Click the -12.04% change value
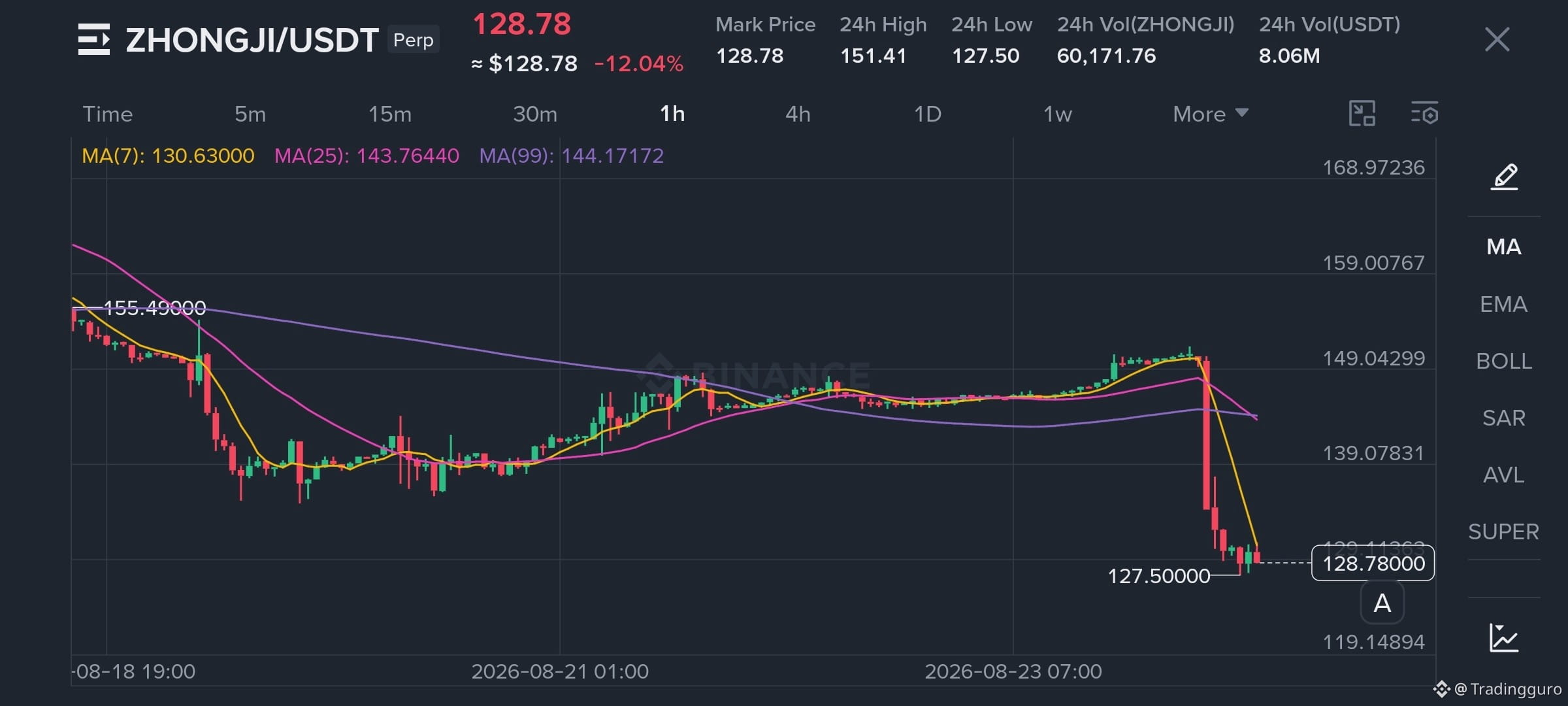 pyautogui.click(x=639, y=63)
